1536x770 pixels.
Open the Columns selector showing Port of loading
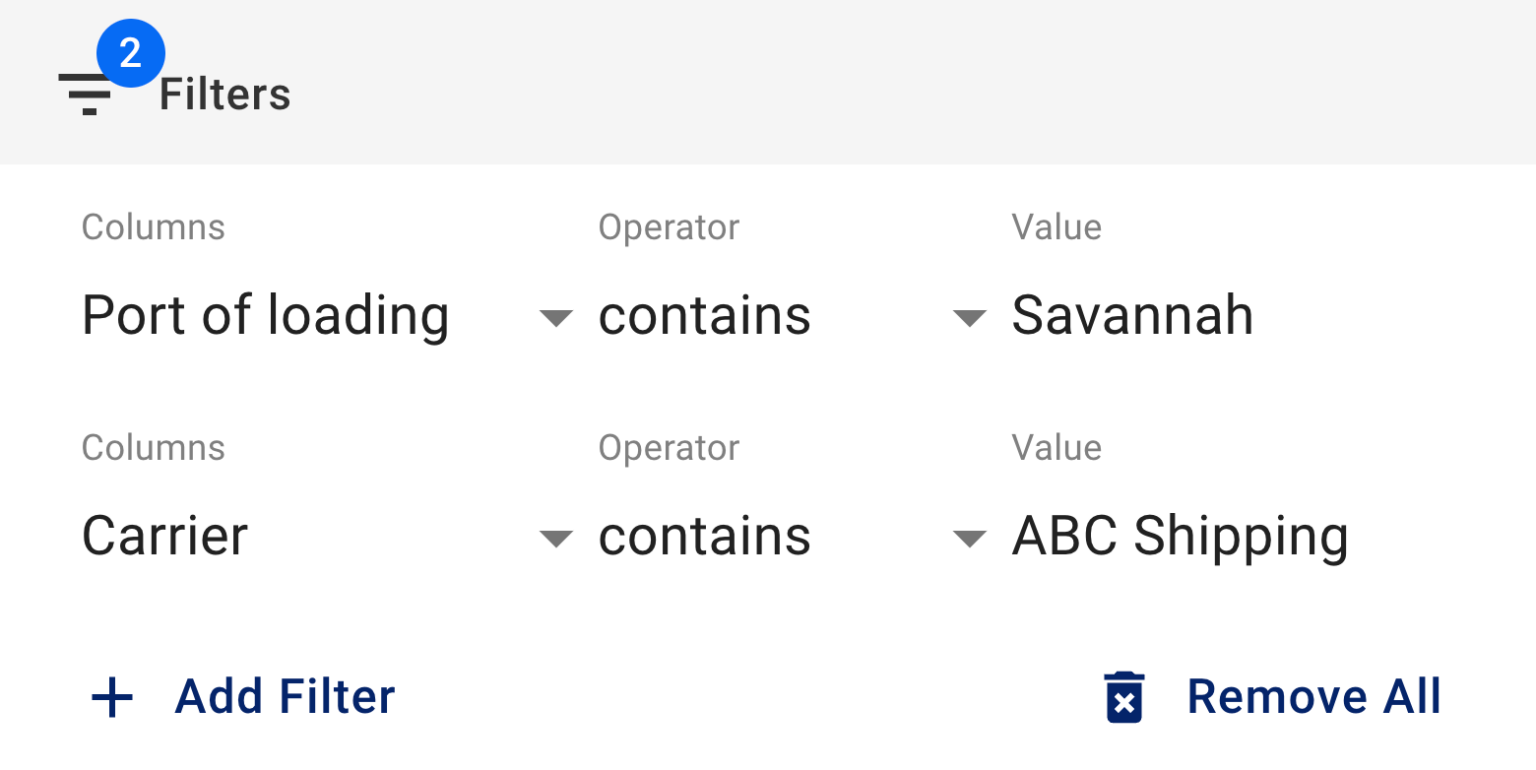[265, 315]
